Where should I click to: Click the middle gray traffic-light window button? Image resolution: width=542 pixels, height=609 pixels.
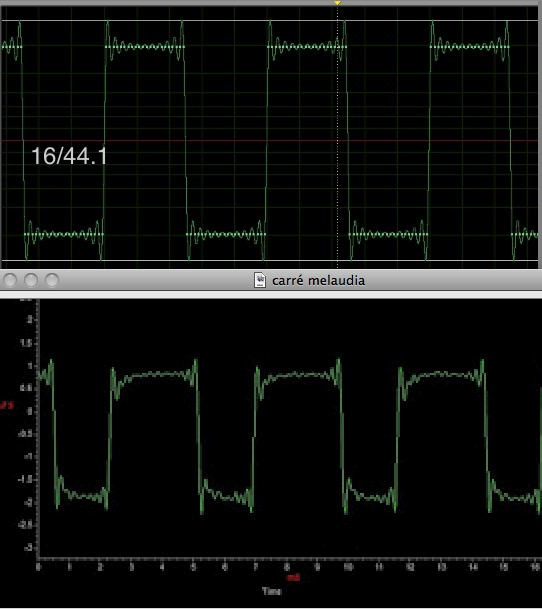[31, 280]
